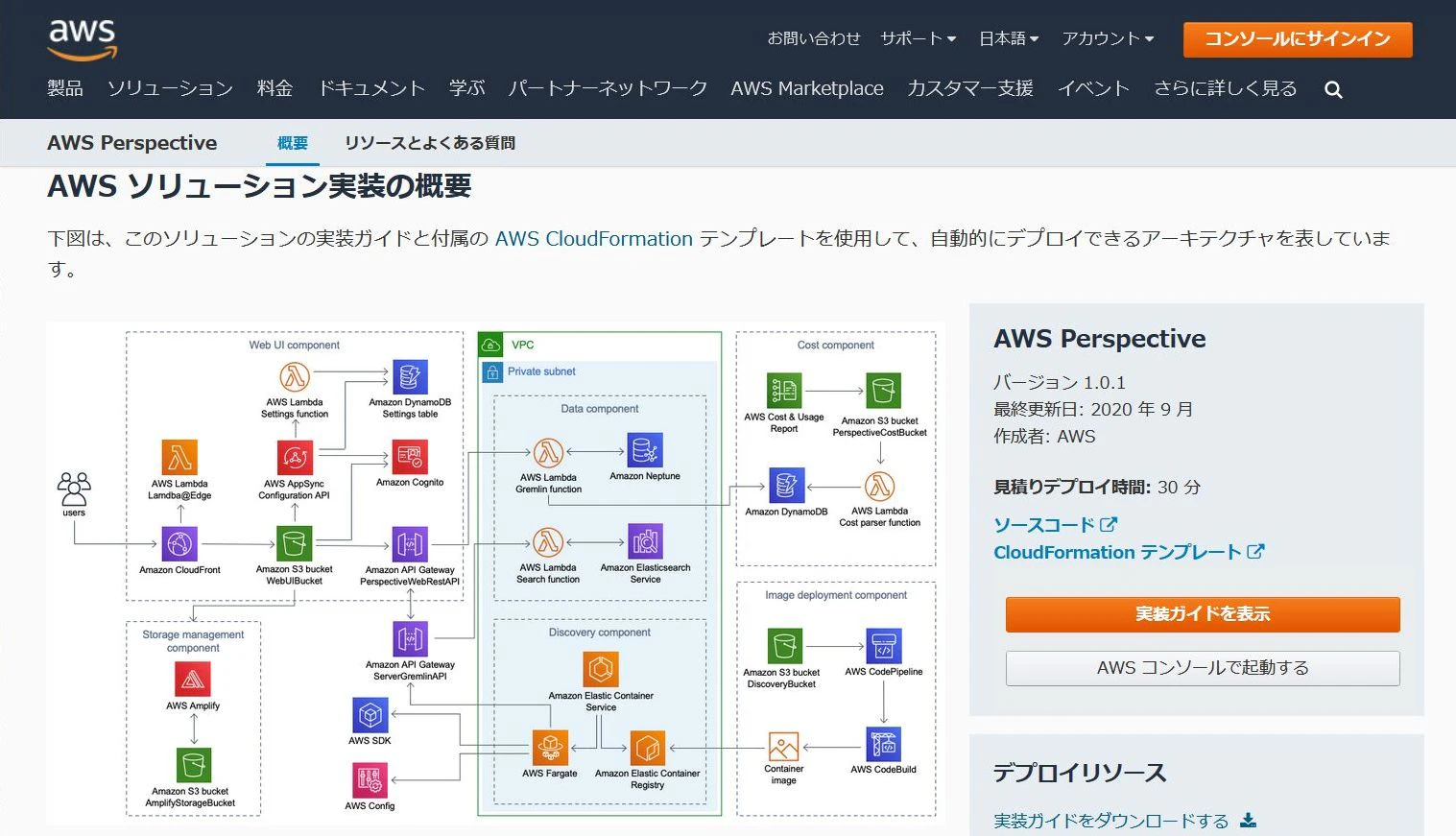Click the AWS SDK icon
This screenshot has width=1456, height=836.
point(370,715)
